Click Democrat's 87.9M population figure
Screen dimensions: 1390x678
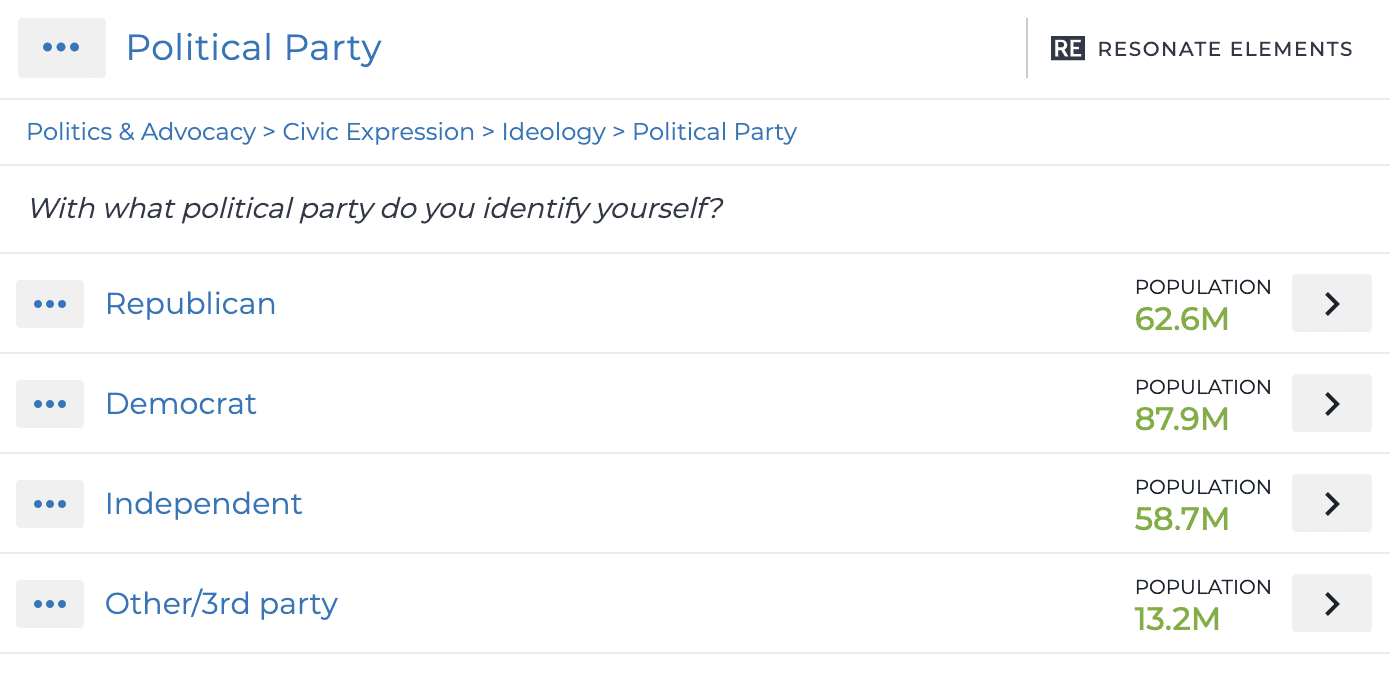(1181, 419)
